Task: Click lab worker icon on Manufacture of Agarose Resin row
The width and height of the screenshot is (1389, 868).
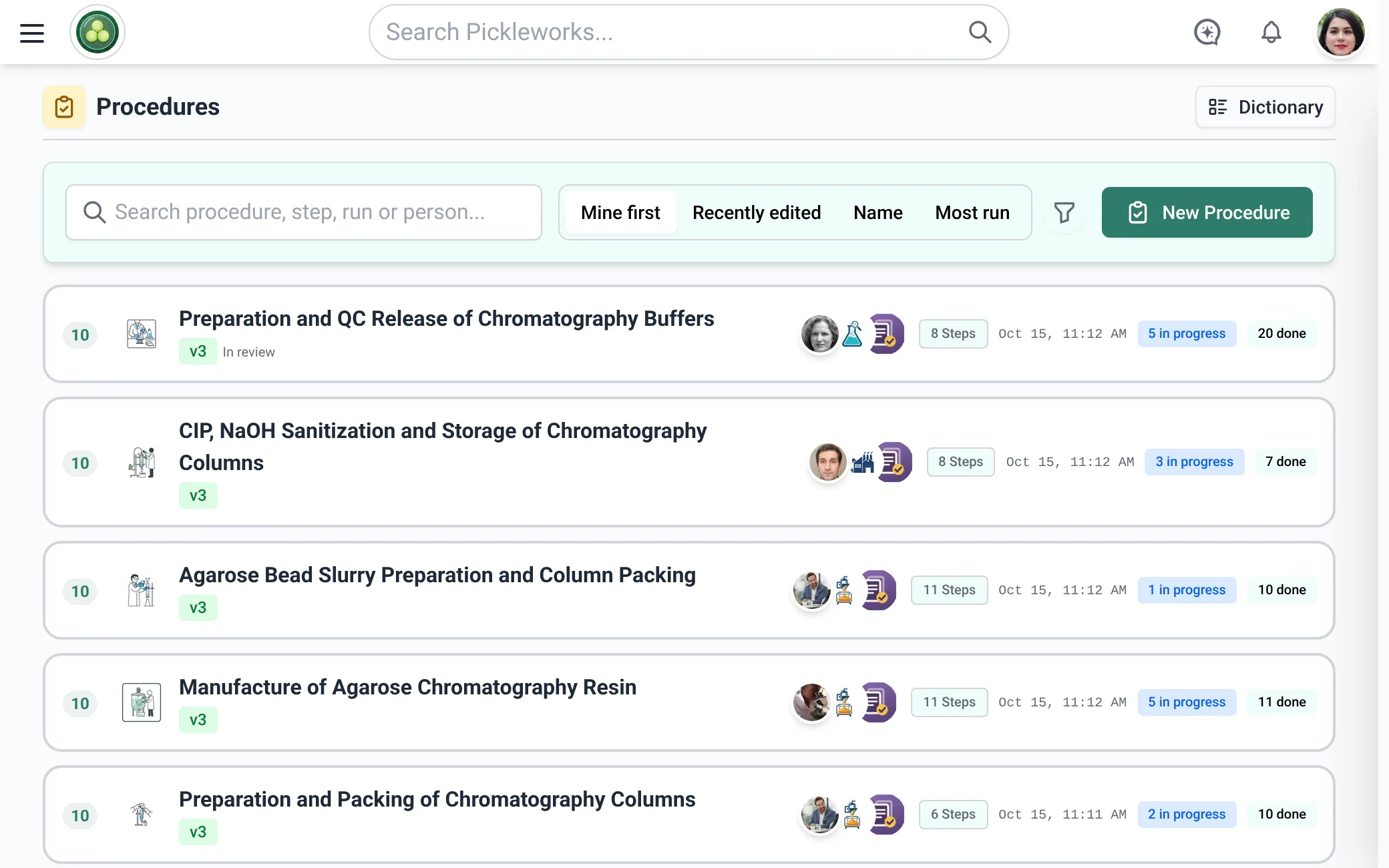Action: click(x=844, y=702)
